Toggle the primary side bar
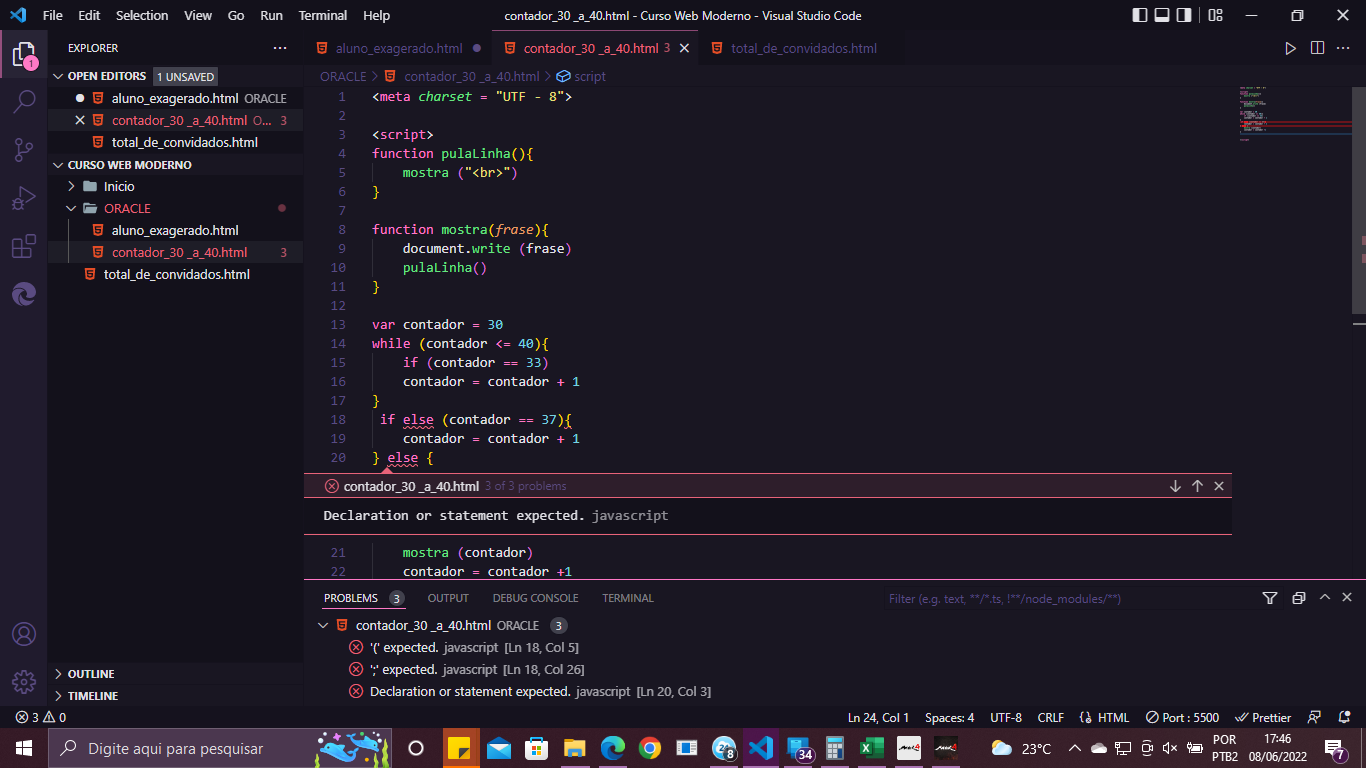This screenshot has width=1366, height=768. [1140, 15]
